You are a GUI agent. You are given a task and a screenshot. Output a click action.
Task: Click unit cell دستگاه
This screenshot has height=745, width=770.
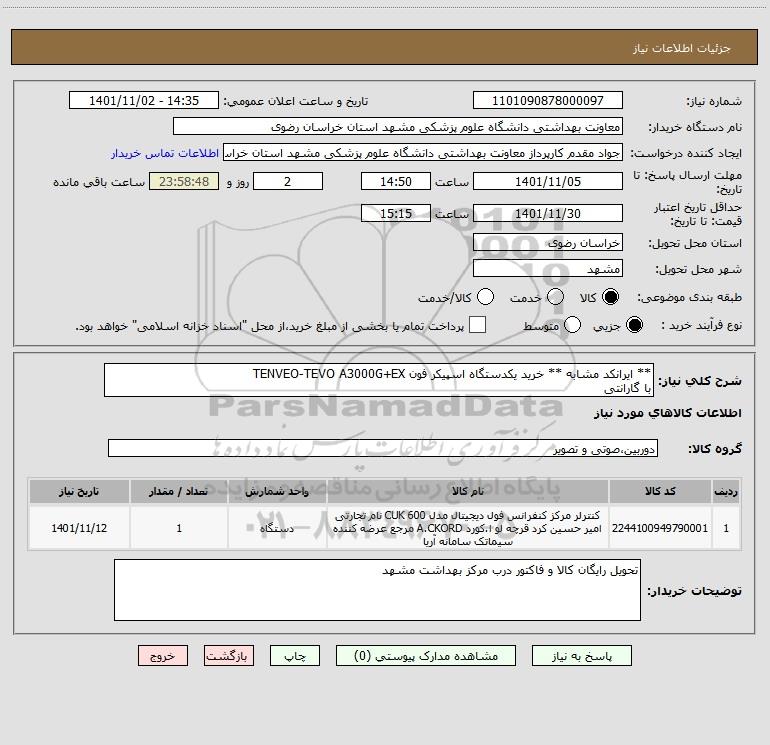[x=277, y=528]
